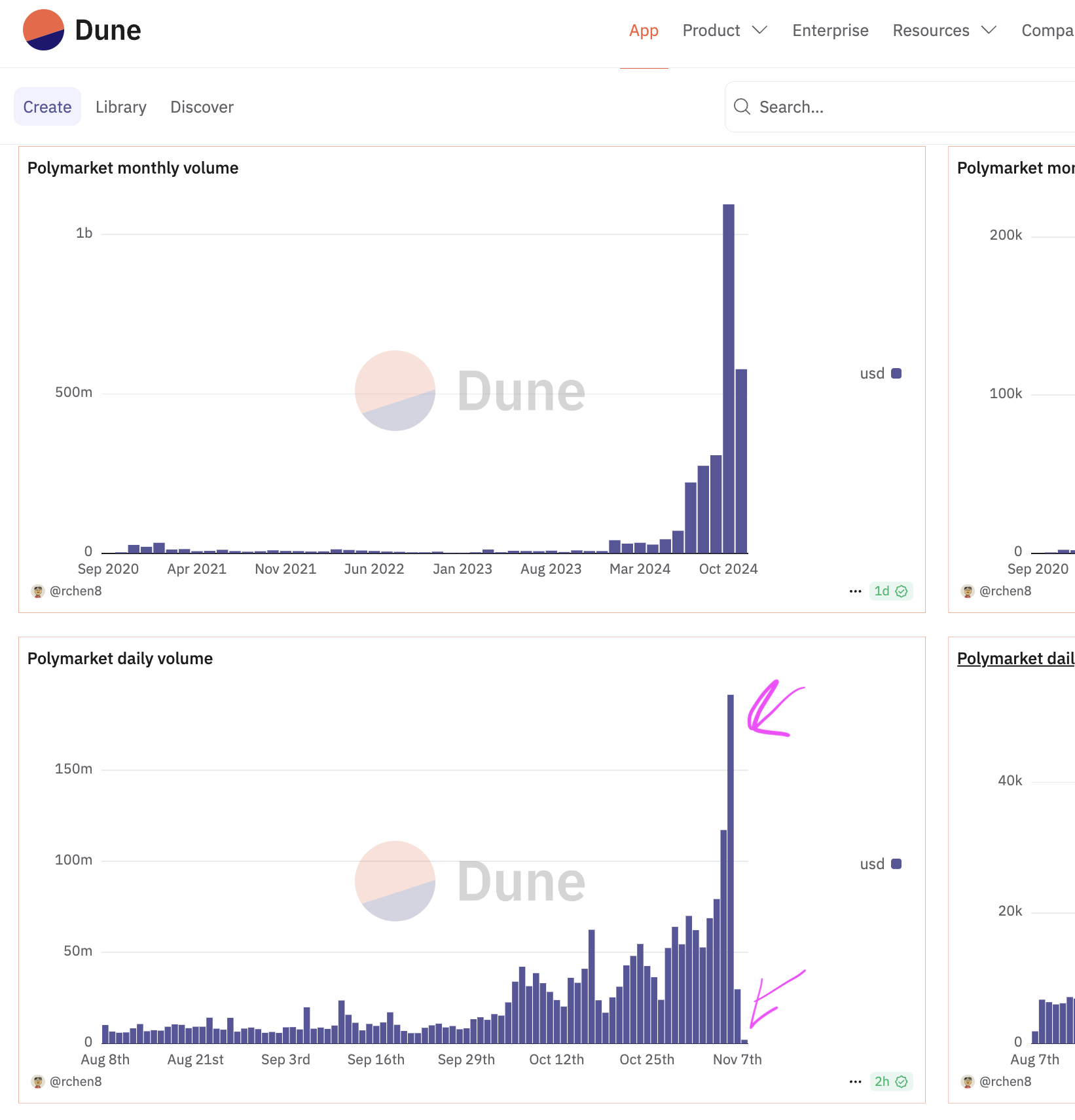
Task: Click the 500m y-axis label
Action: (x=73, y=392)
